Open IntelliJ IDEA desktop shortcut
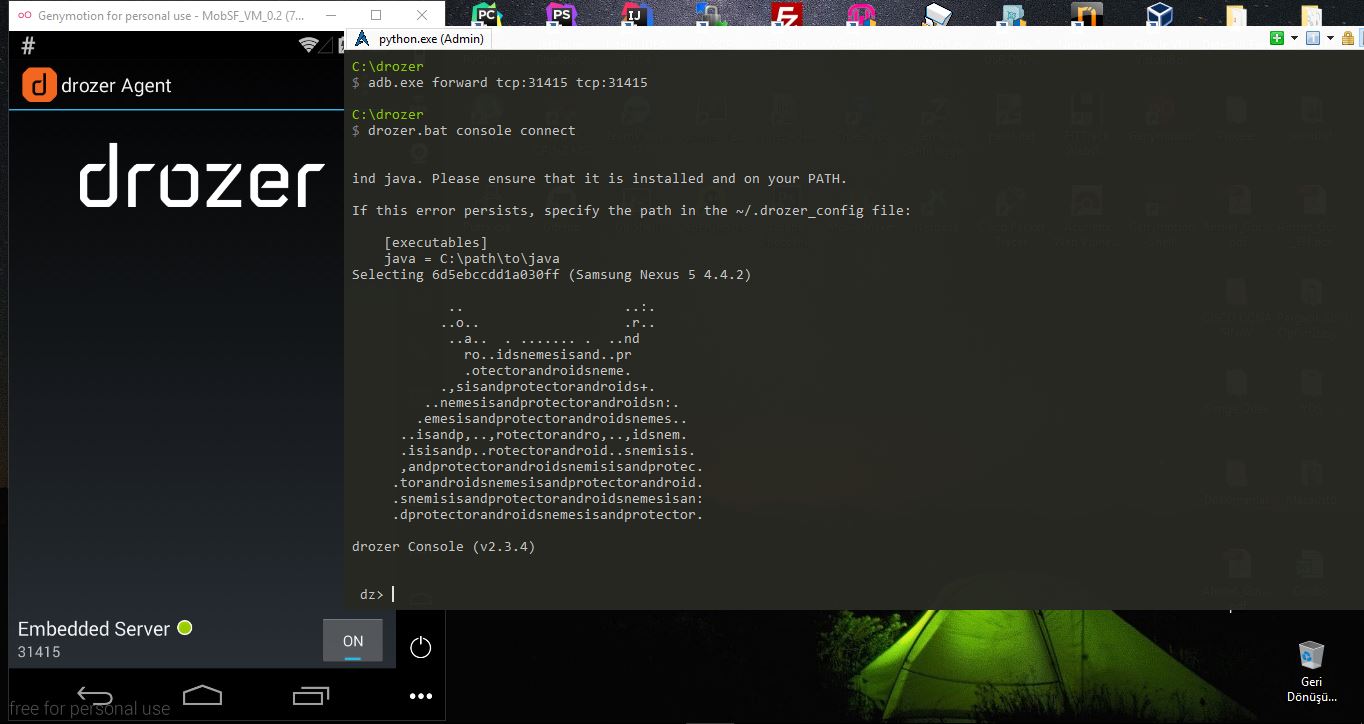 point(634,17)
